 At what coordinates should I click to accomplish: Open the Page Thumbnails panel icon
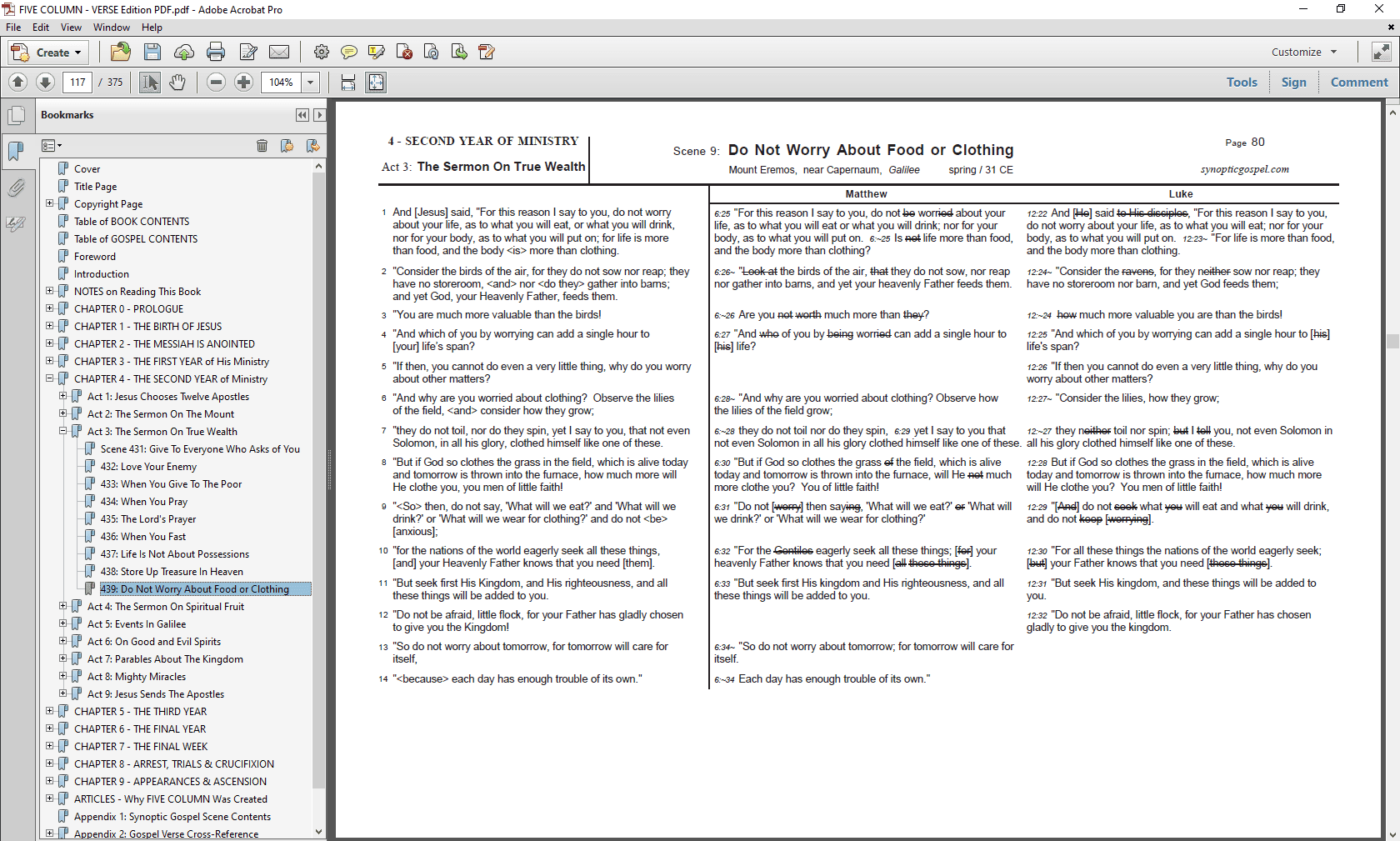(16, 116)
